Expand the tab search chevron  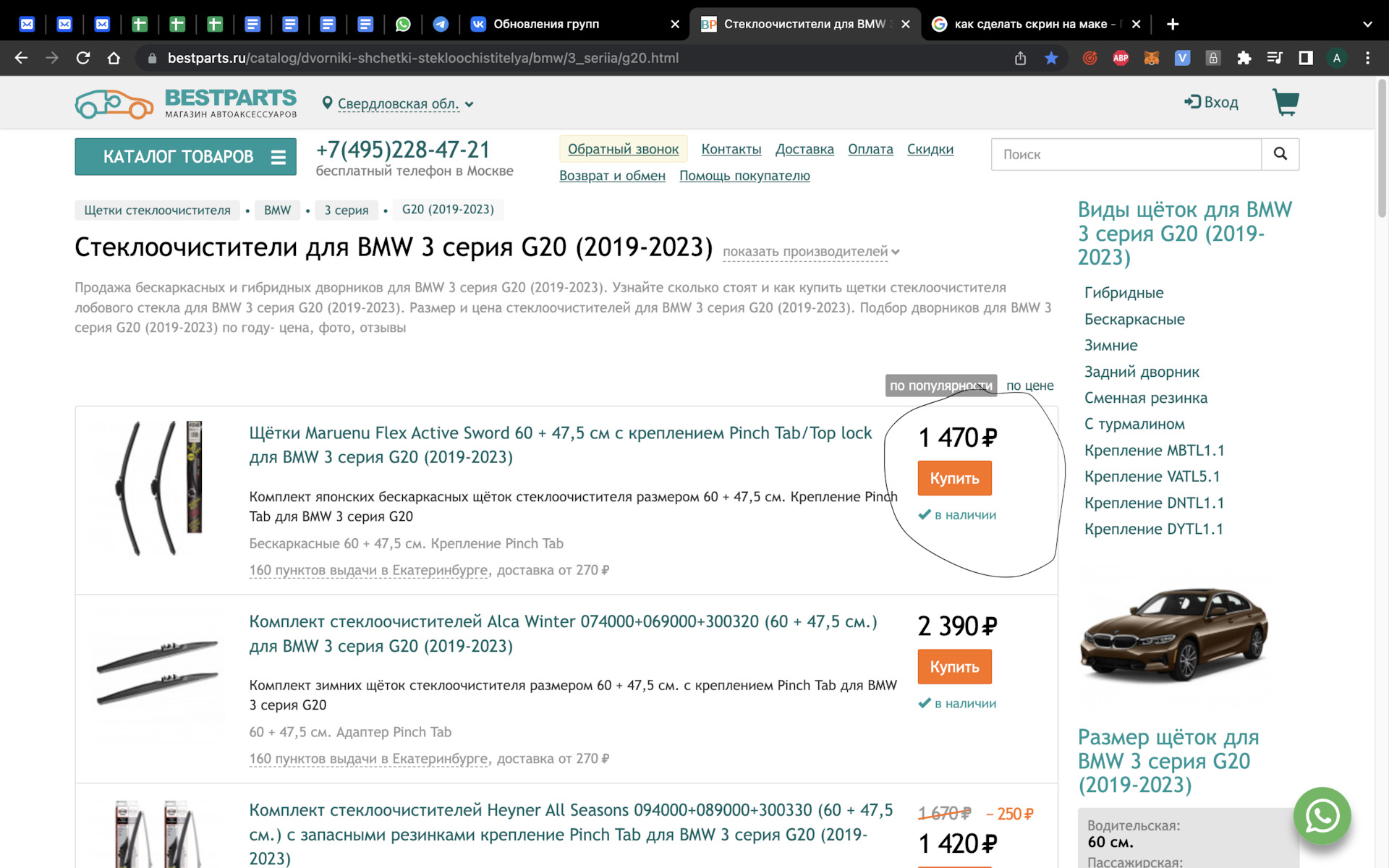tap(1367, 24)
